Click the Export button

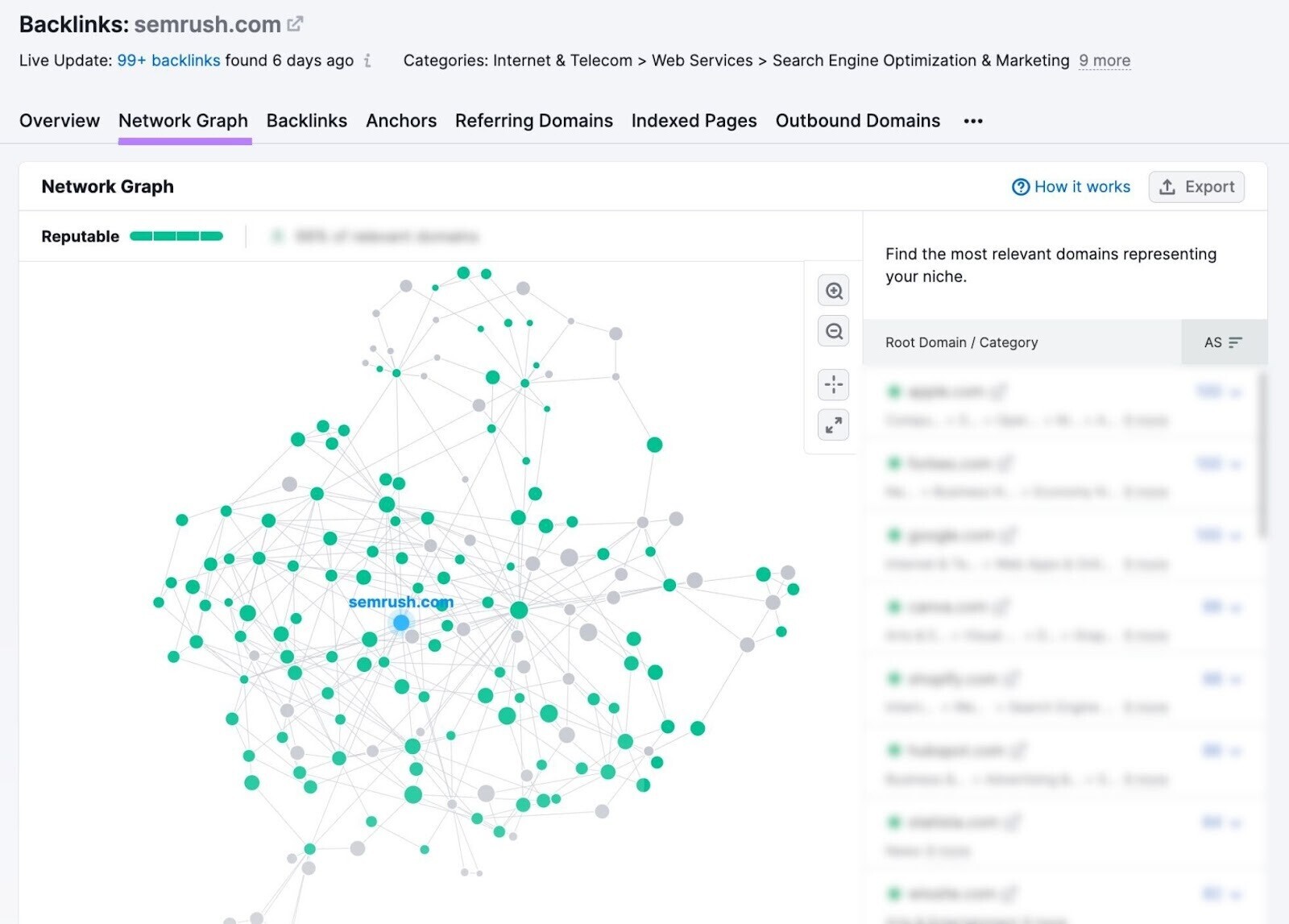(1196, 186)
